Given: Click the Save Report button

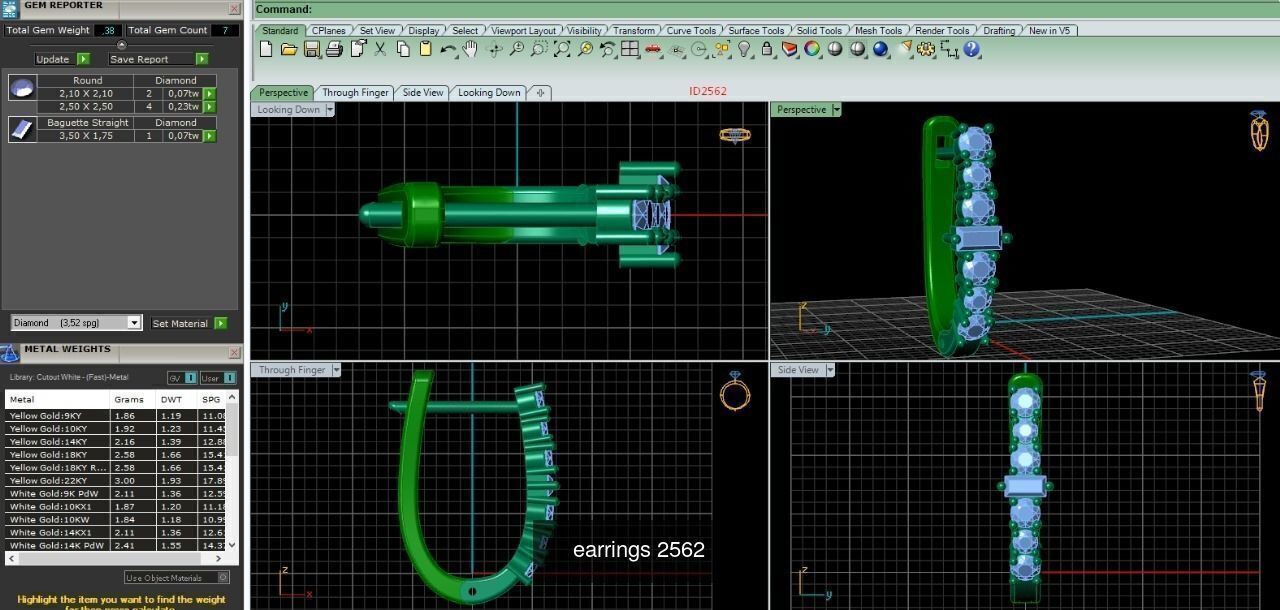Looking at the screenshot, I should [158, 59].
